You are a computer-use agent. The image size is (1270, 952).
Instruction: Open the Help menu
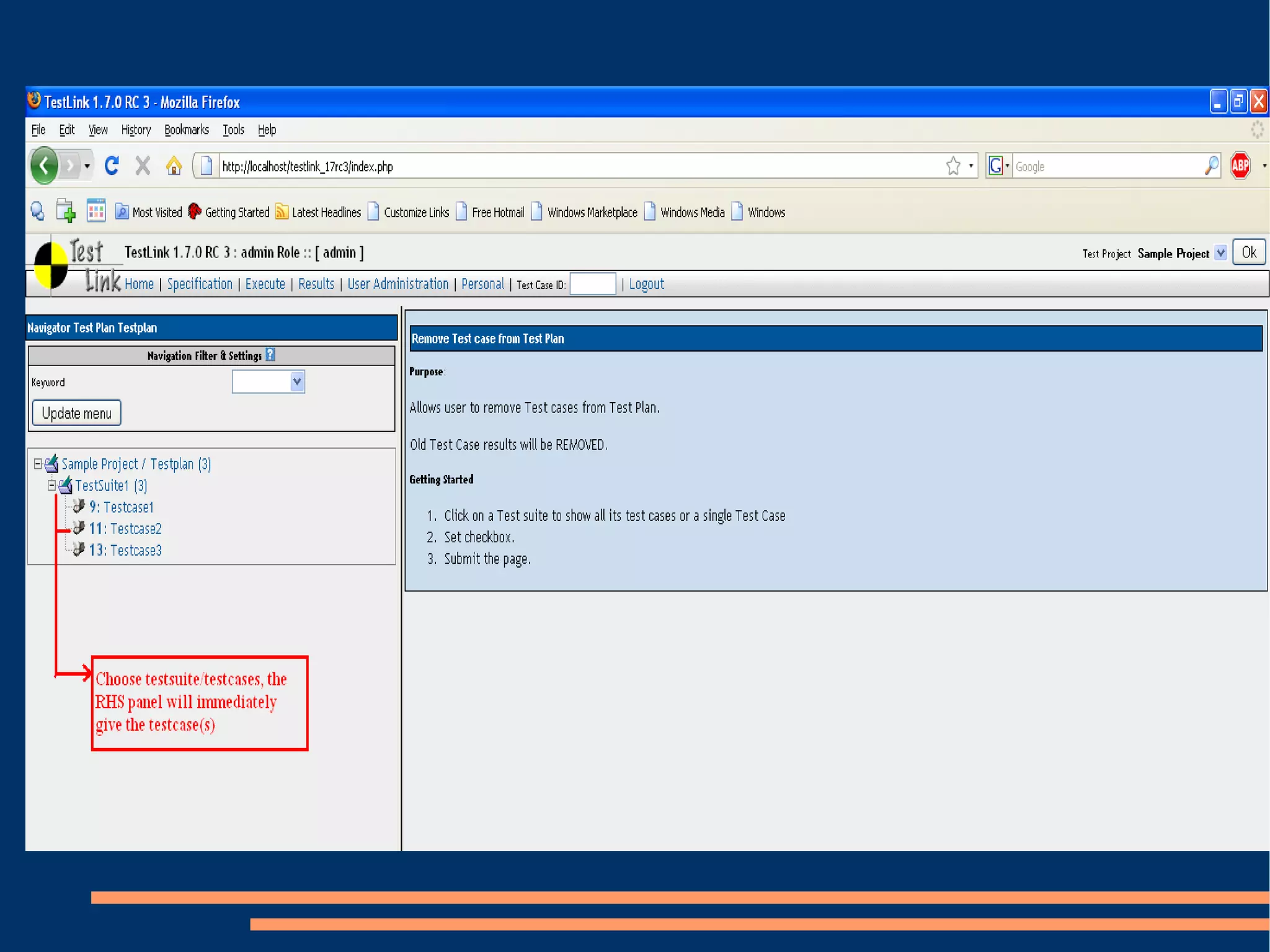267,130
